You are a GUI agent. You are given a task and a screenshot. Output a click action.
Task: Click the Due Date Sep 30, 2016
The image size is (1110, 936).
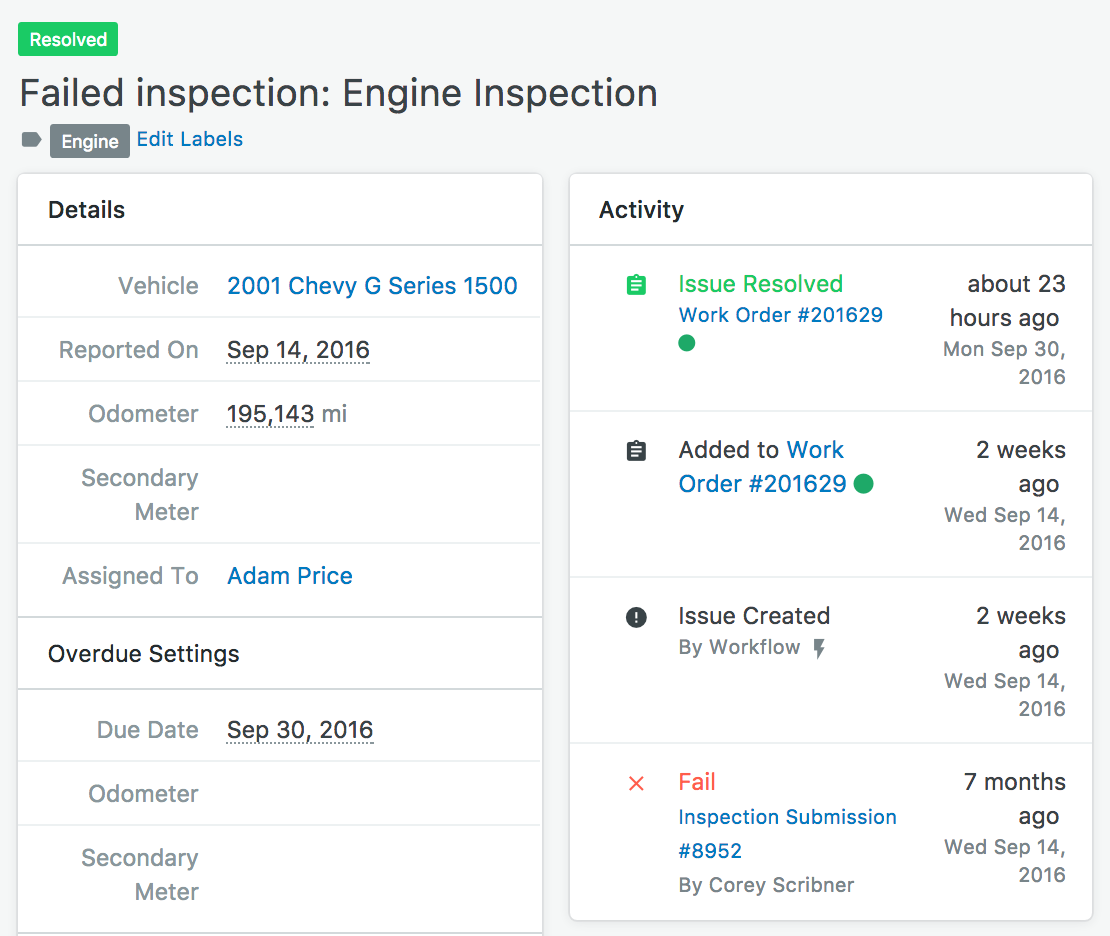tap(300, 730)
